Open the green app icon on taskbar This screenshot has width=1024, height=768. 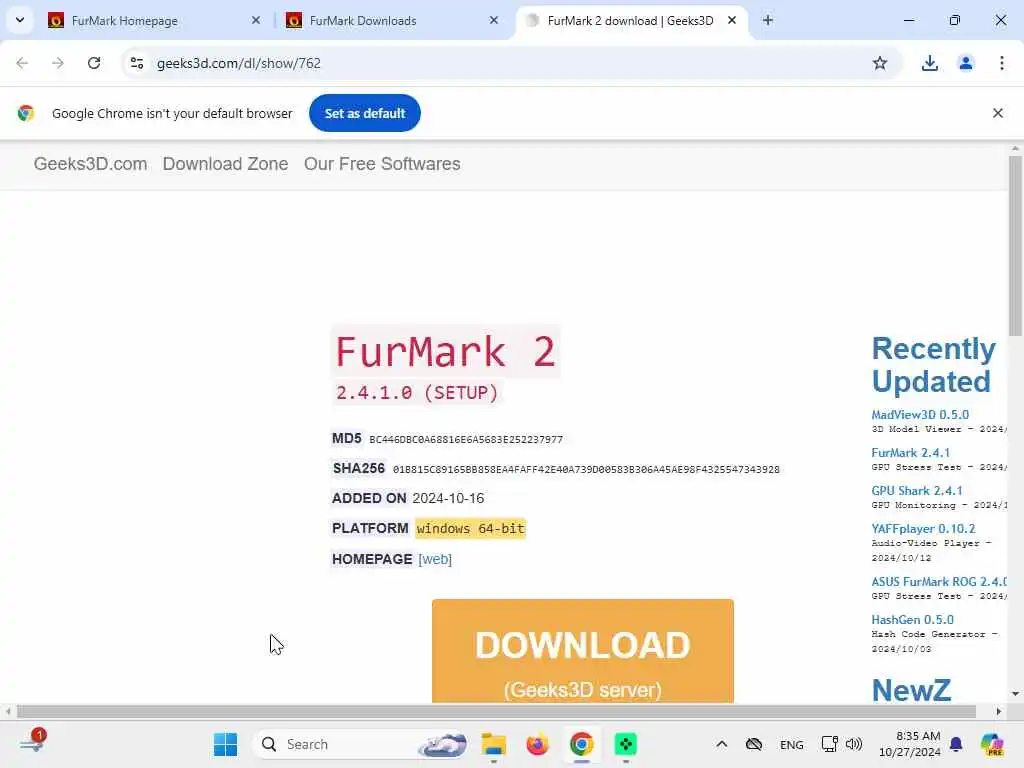[x=626, y=744]
